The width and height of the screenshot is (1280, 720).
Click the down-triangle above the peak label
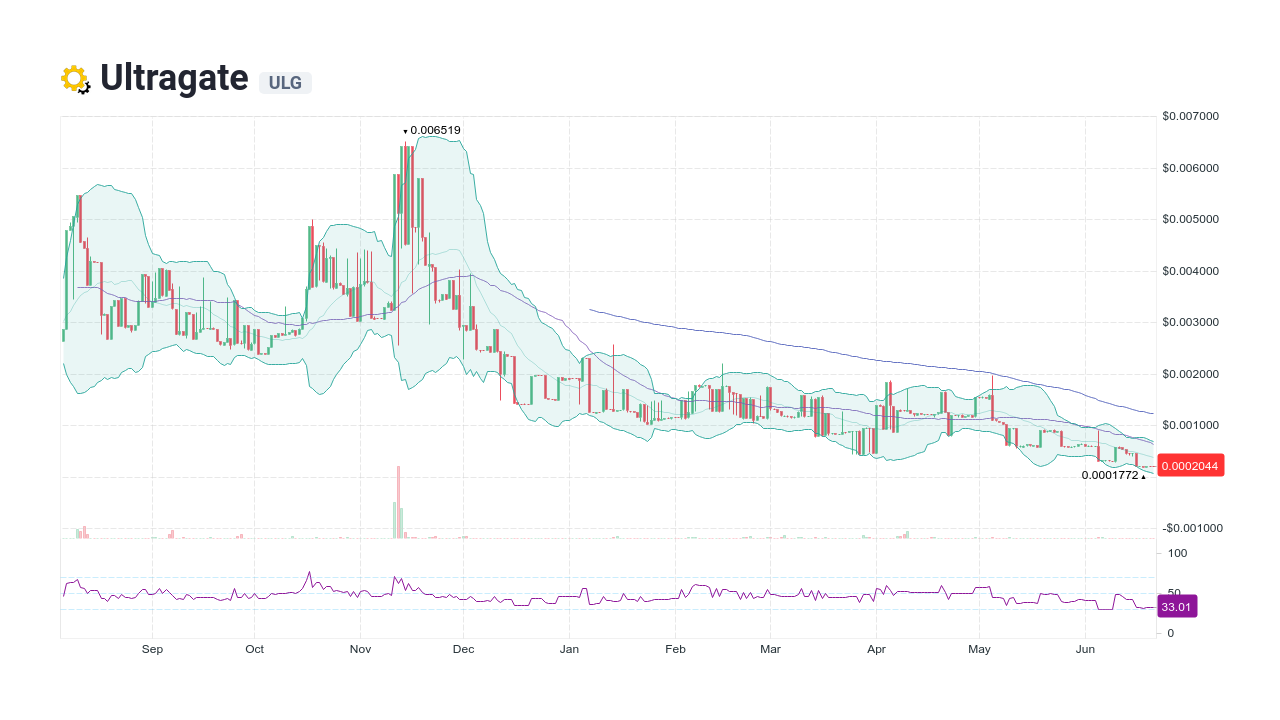(x=405, y=131)
